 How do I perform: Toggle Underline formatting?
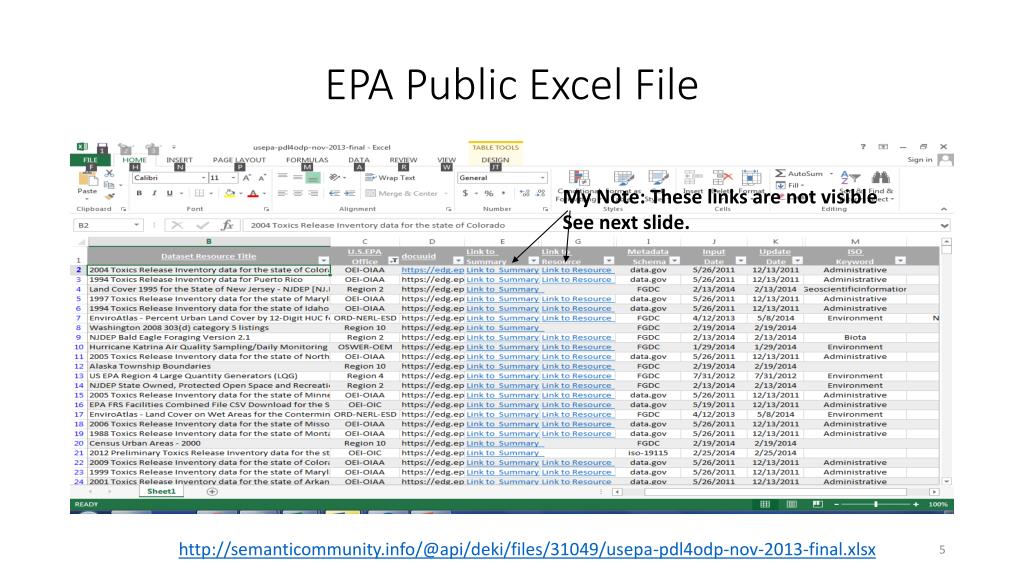tap(170, 193)
